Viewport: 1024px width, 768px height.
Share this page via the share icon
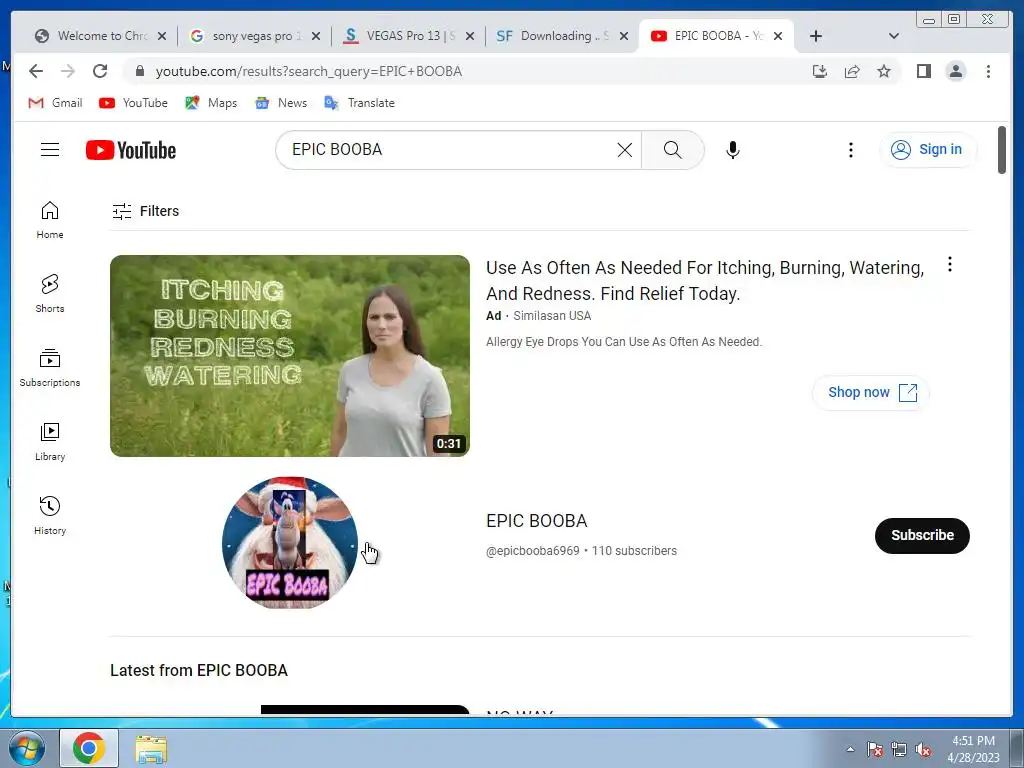pyautogui.click(x=852, y=71)
